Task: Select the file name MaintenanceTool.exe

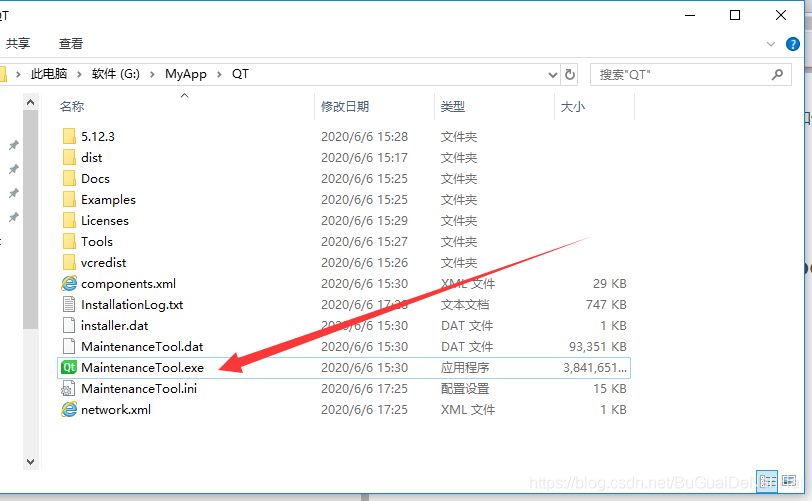Action: pyautogui.click(x=142, y=368)
